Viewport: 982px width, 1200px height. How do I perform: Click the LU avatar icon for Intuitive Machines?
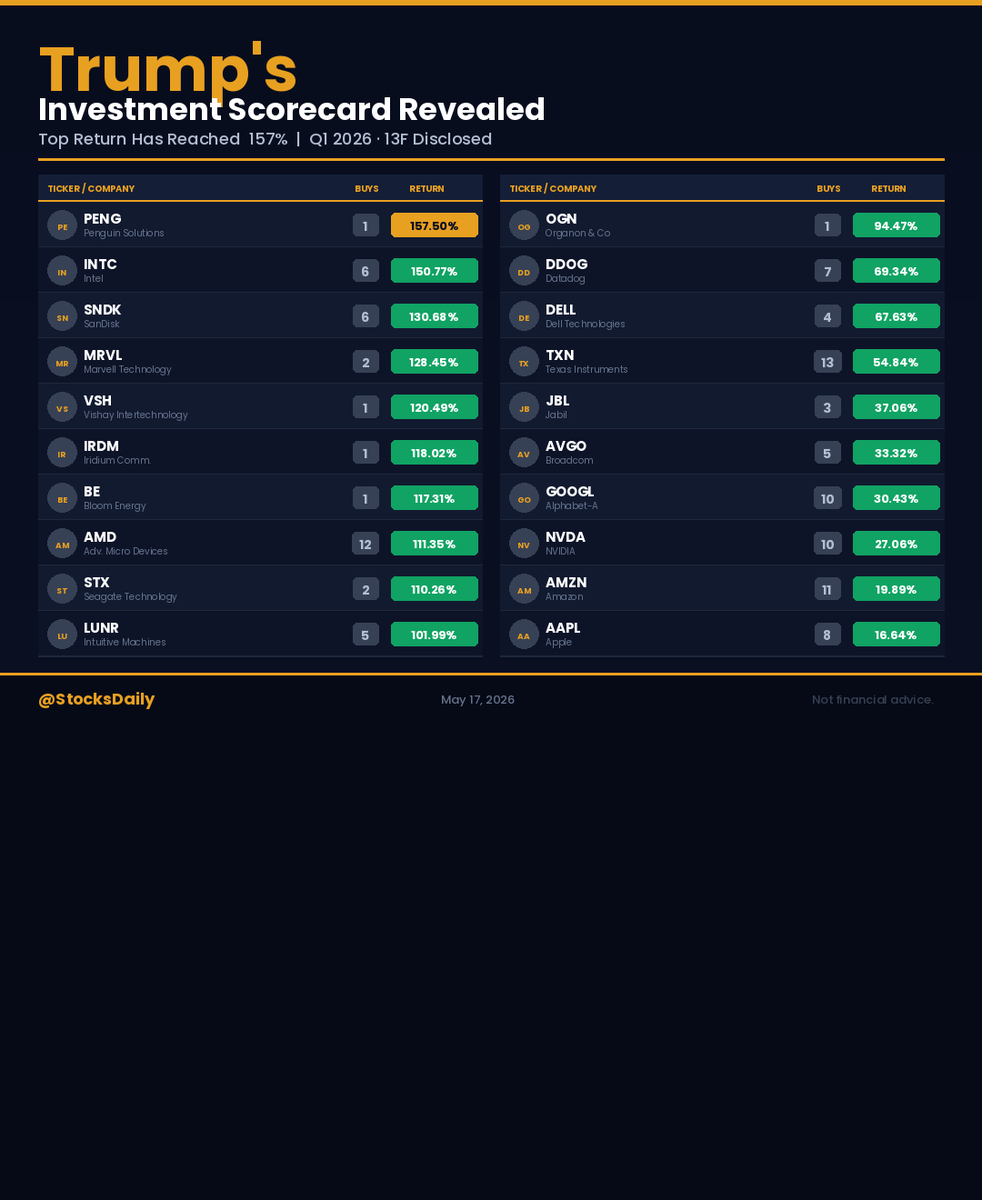point(62,635)
